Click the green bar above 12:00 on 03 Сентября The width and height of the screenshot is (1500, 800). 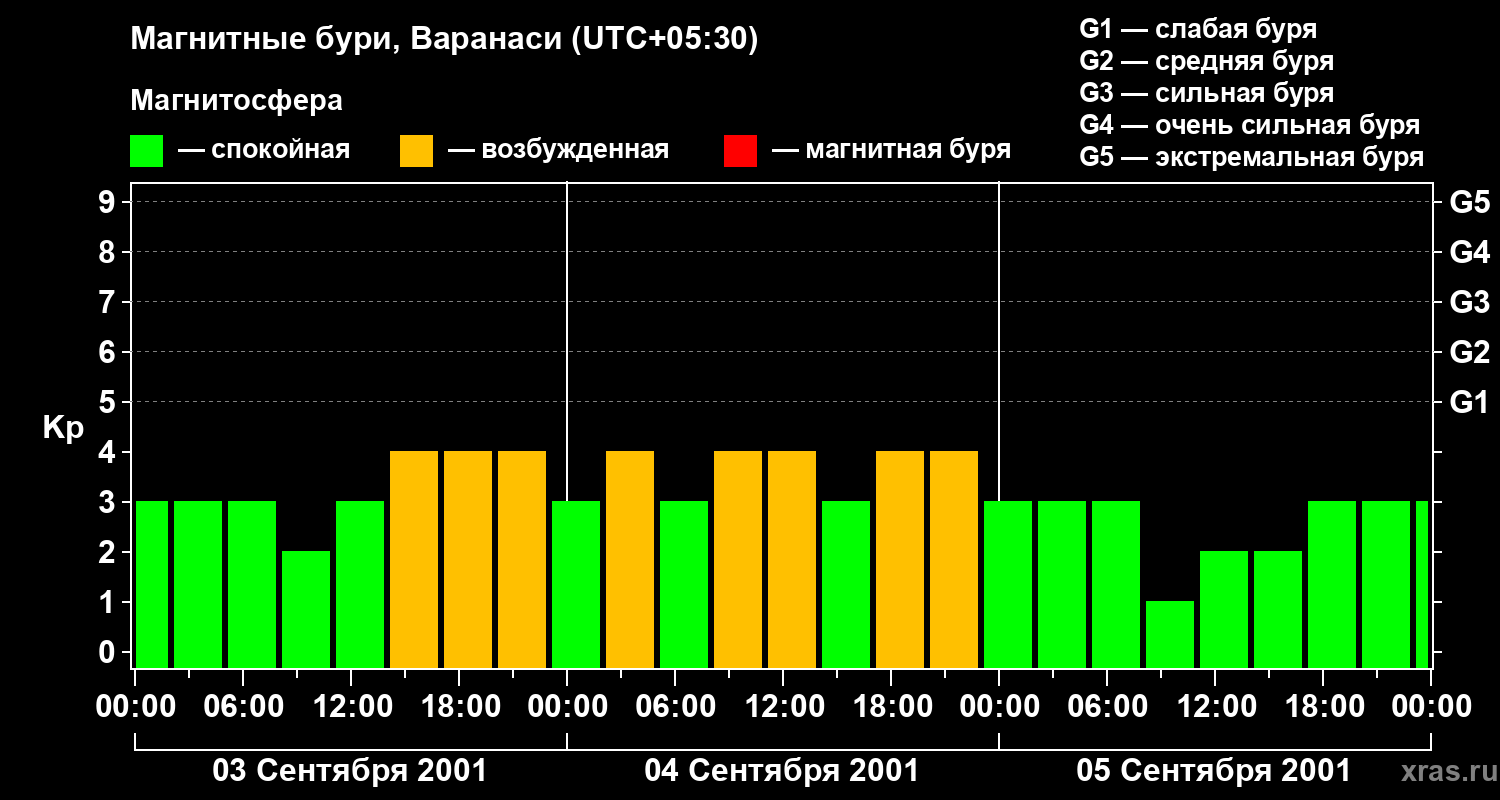click(x=360, y=584)
